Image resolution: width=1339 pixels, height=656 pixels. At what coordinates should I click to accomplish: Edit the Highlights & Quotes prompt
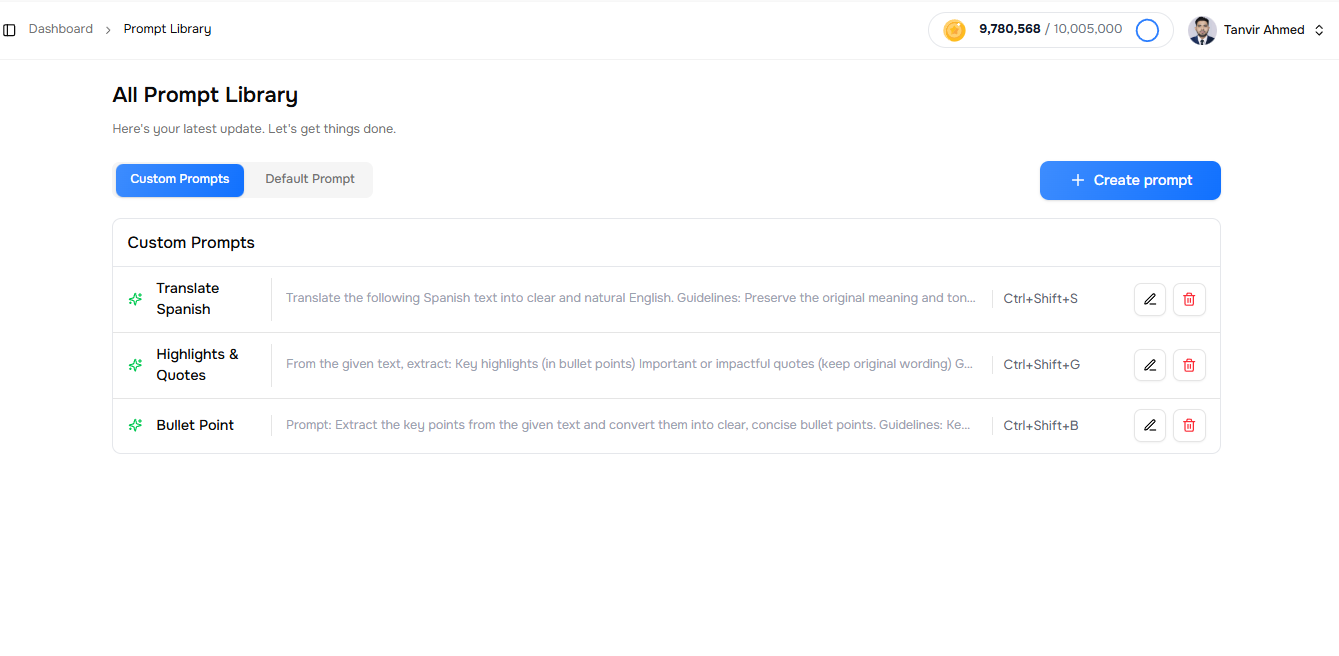coord(1150,365)
